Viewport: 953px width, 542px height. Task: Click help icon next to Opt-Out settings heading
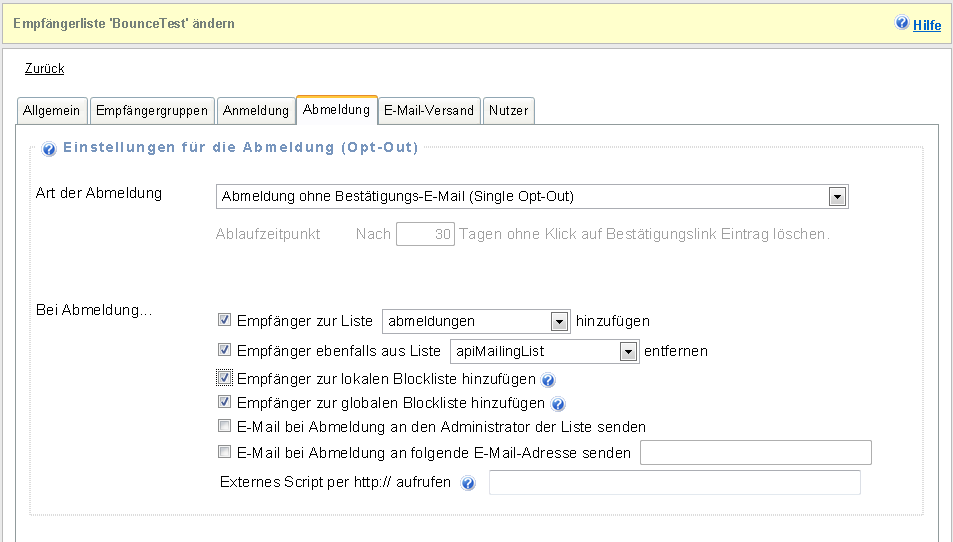tap(48, 149)
